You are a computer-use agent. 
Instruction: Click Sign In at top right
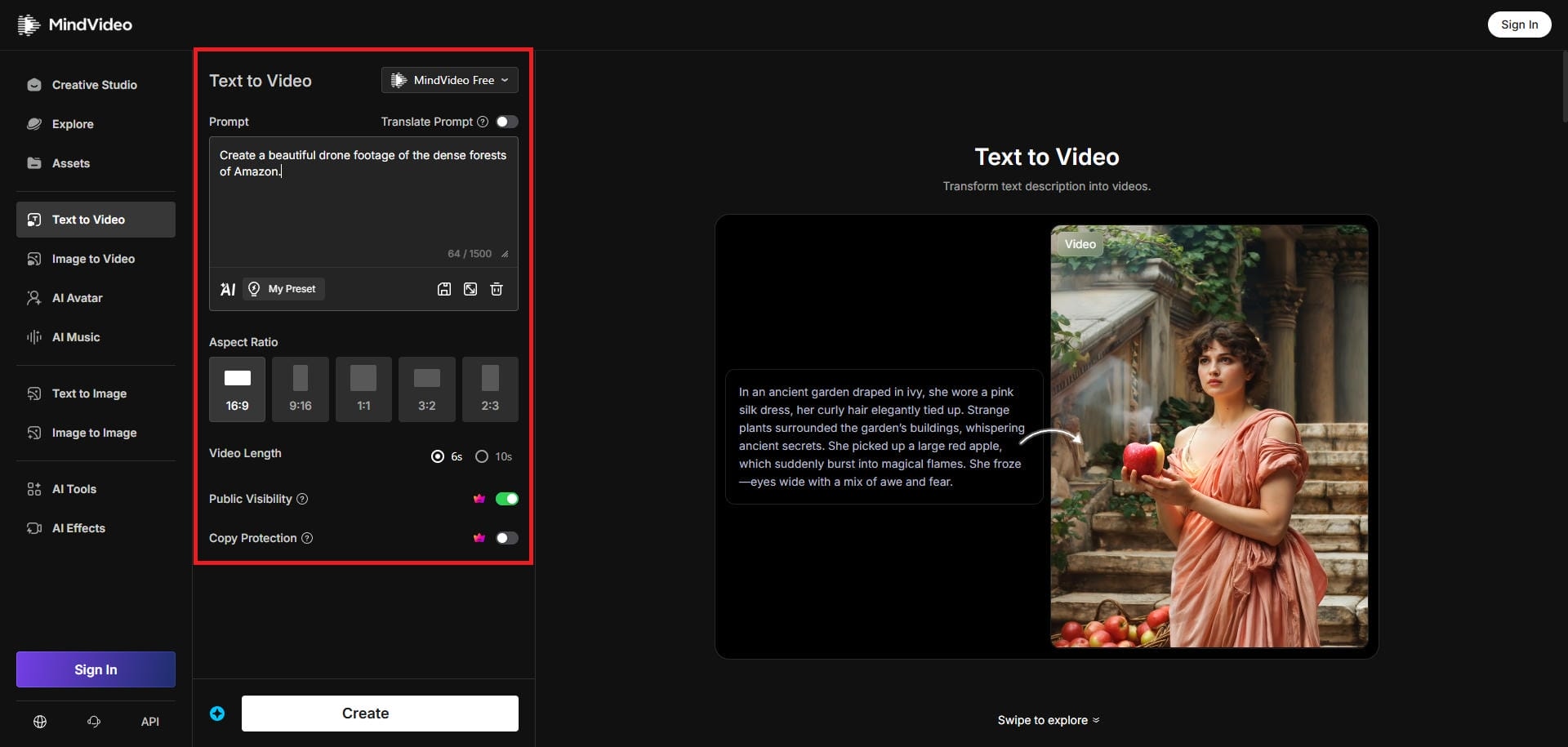[x=1519, y=24]
